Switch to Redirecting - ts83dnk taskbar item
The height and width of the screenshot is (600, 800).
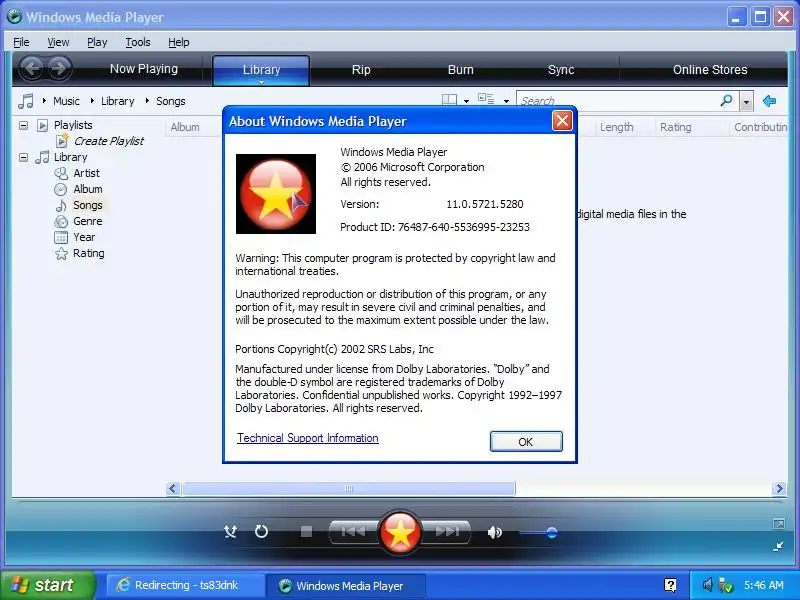(x=186, y=585)
